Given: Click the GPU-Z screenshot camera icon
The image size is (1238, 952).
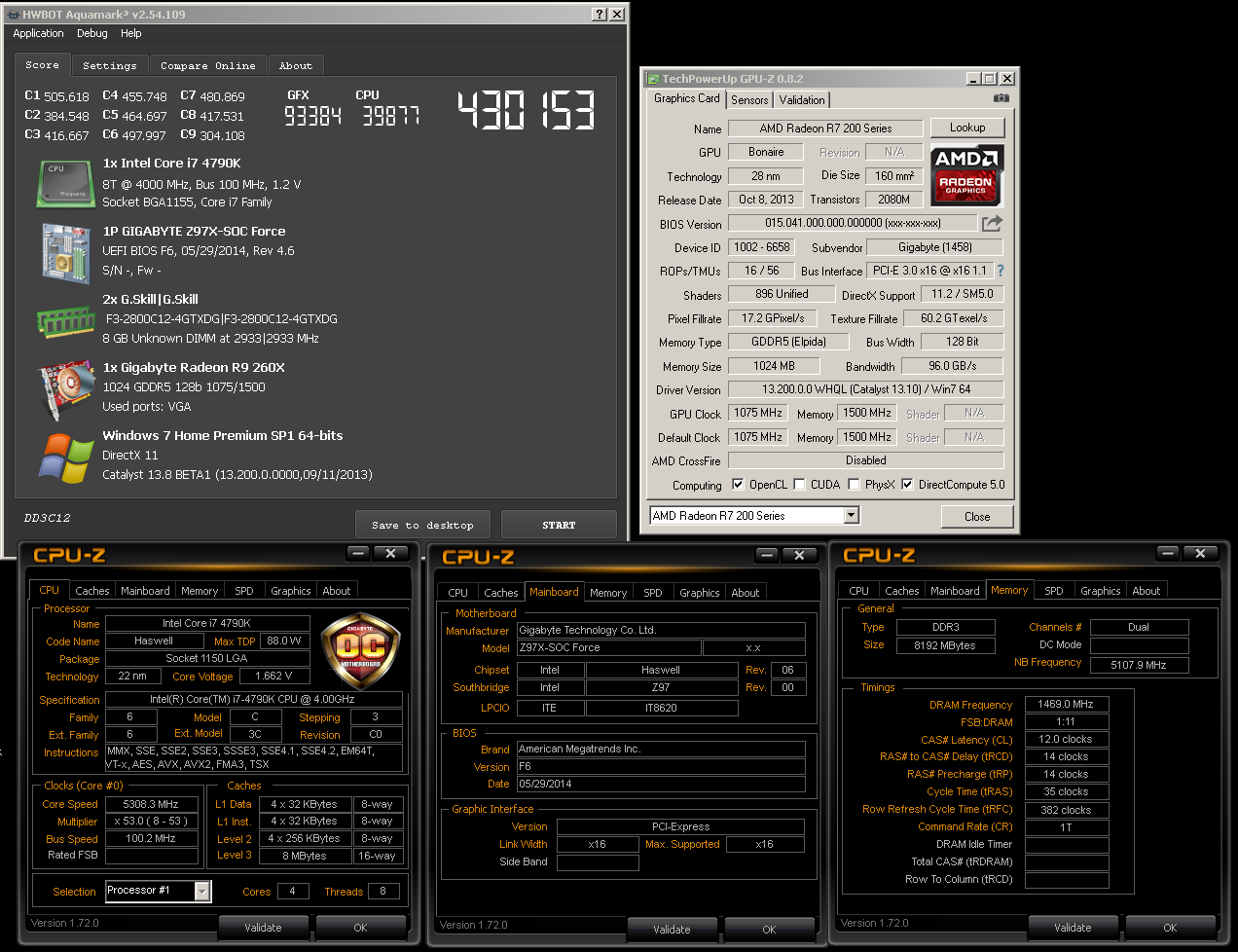Looking at the screenshot, I should pos(1001,98).
